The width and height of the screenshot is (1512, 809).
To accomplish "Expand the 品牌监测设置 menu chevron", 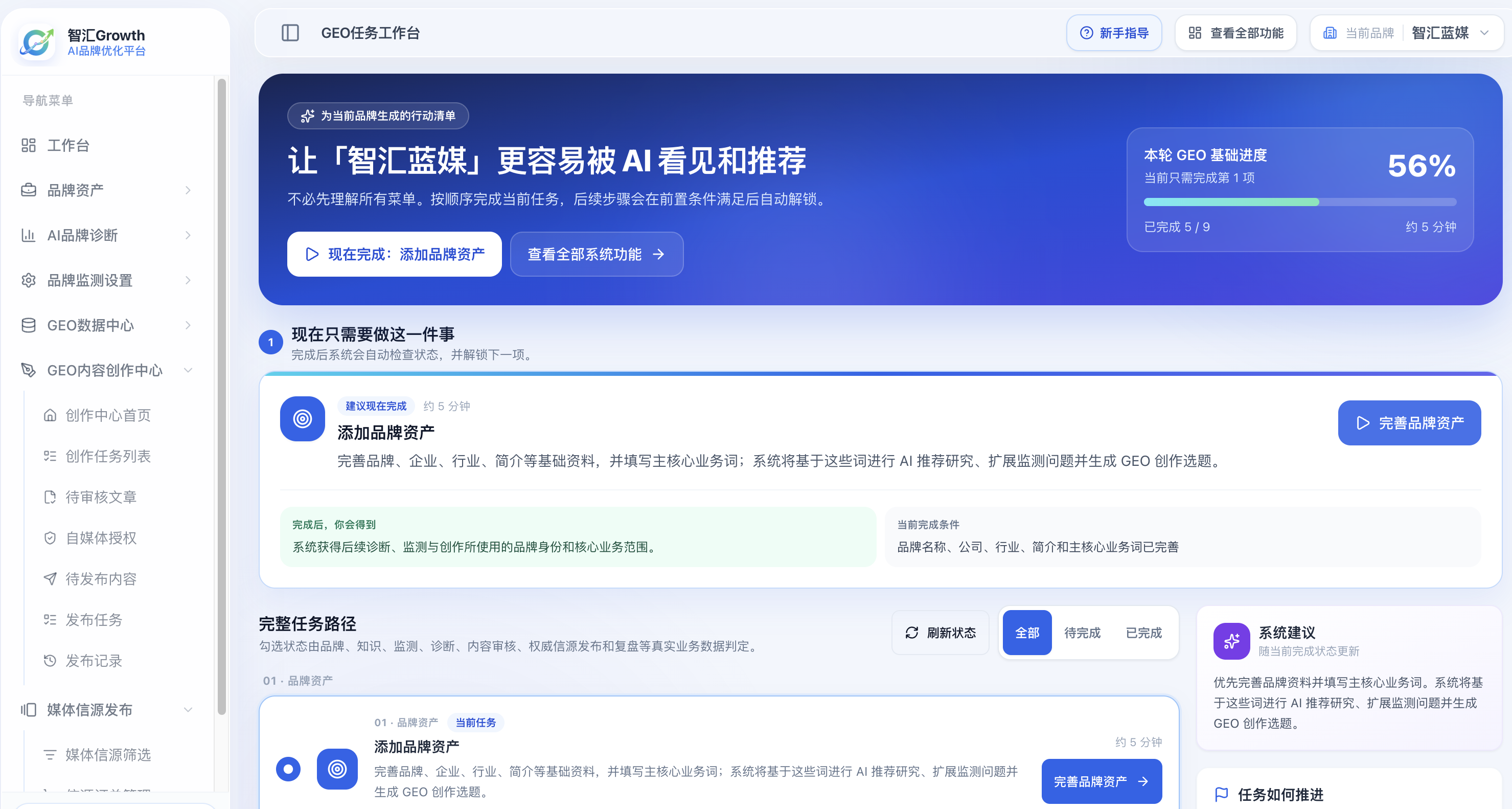I will pyautogui.click(x=188, y=280).
